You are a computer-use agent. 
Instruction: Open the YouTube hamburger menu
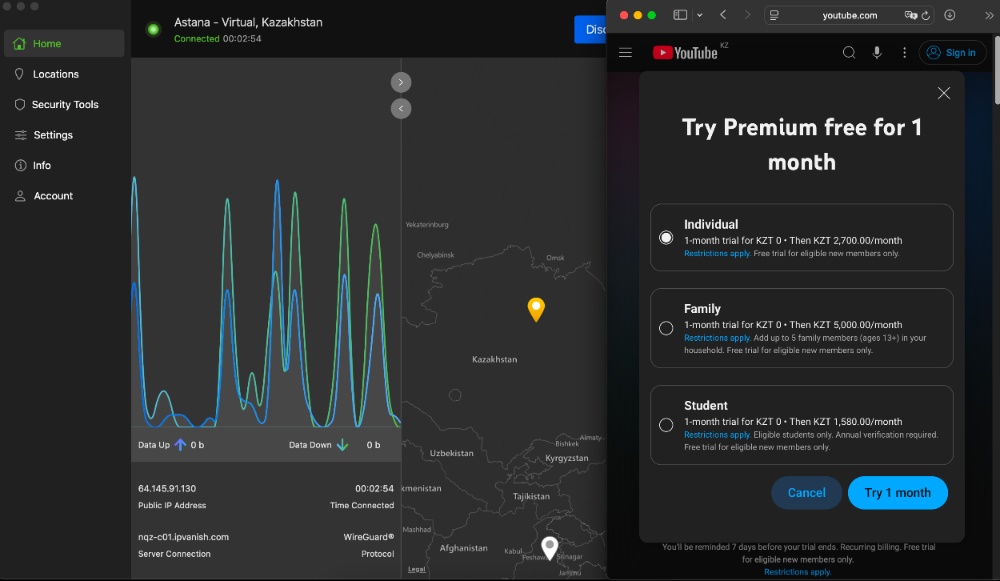pos(626,53)
